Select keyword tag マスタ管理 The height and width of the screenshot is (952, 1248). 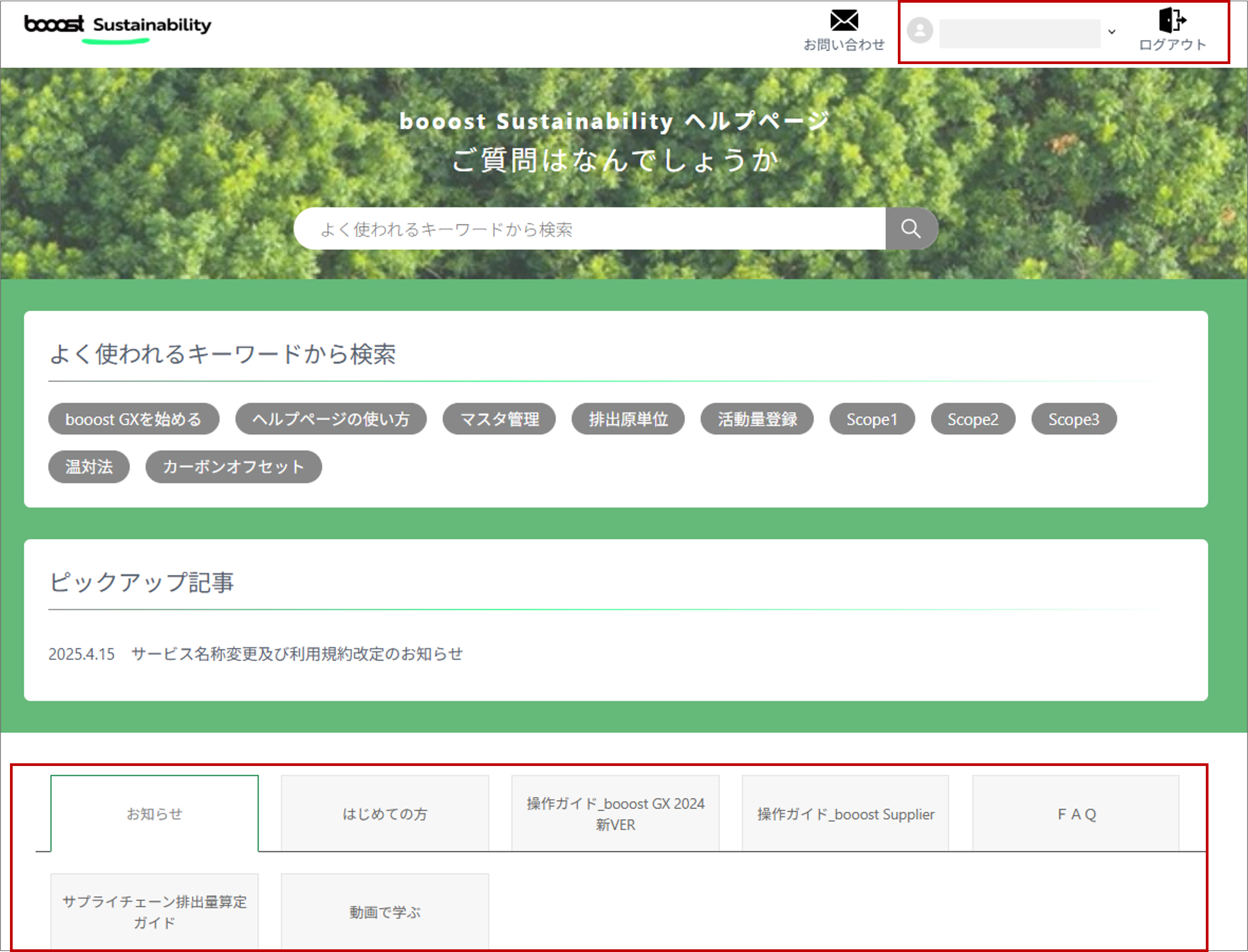point(499,419)
